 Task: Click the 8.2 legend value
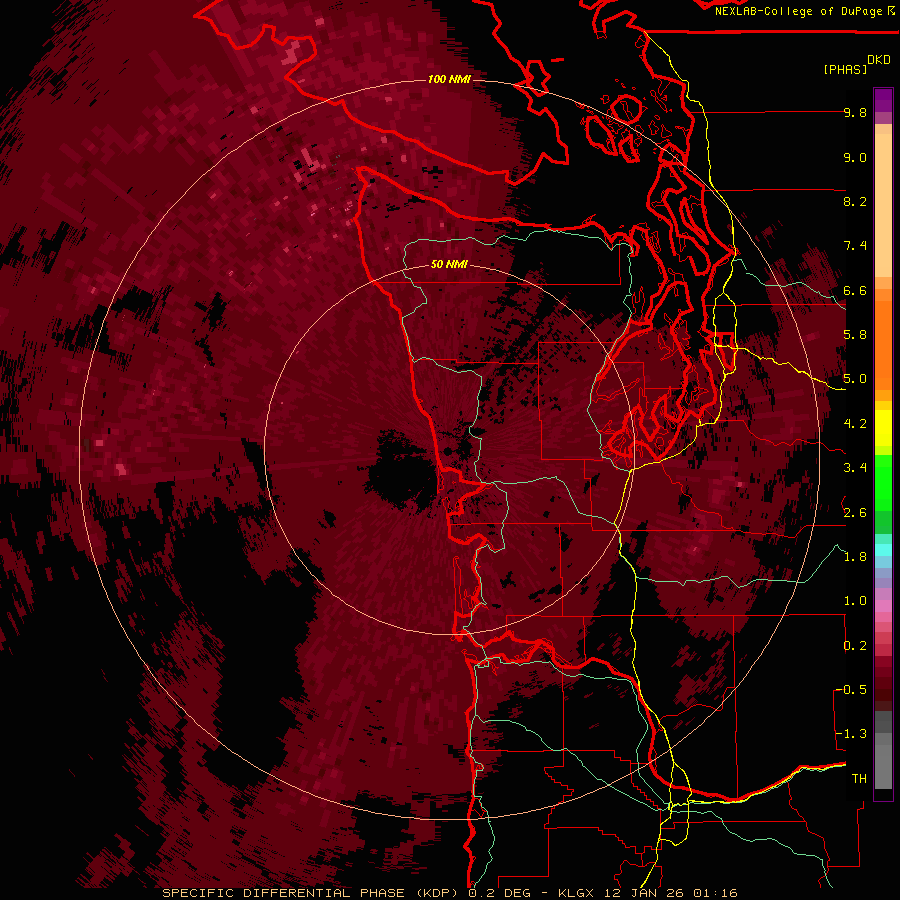pos(855,202)
